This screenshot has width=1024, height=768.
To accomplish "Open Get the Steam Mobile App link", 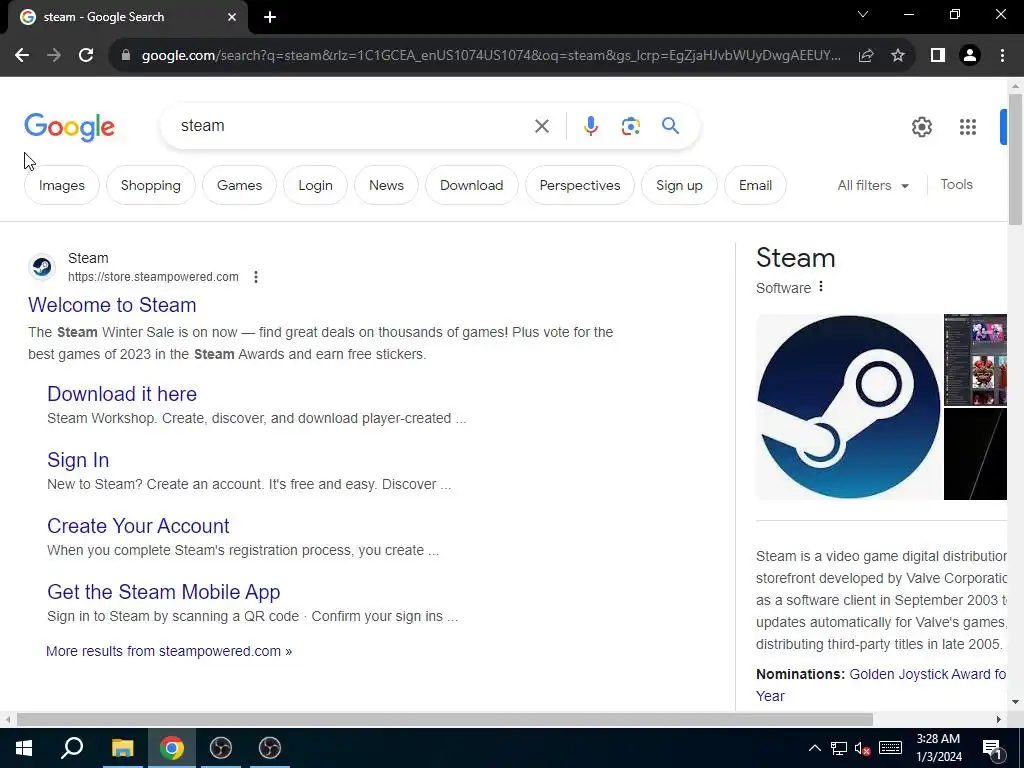I will pyautogui.click(x=164, y=592).
